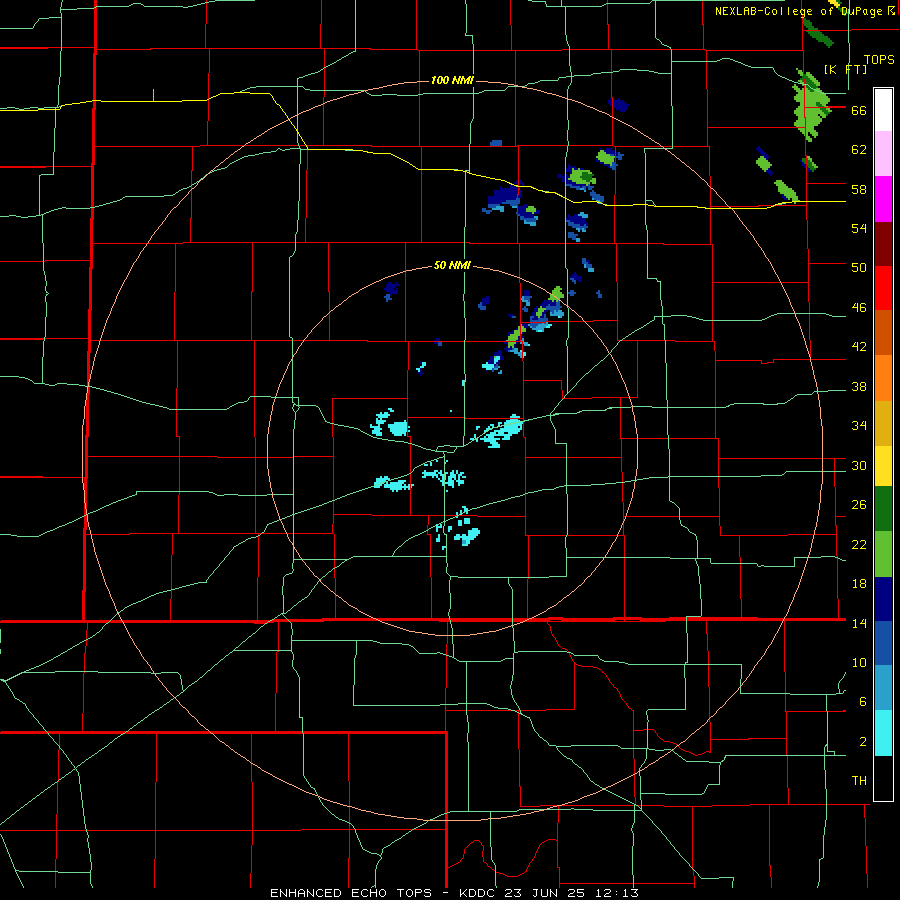
Task: Select the 46 legend value
Action: pos(859,308)
